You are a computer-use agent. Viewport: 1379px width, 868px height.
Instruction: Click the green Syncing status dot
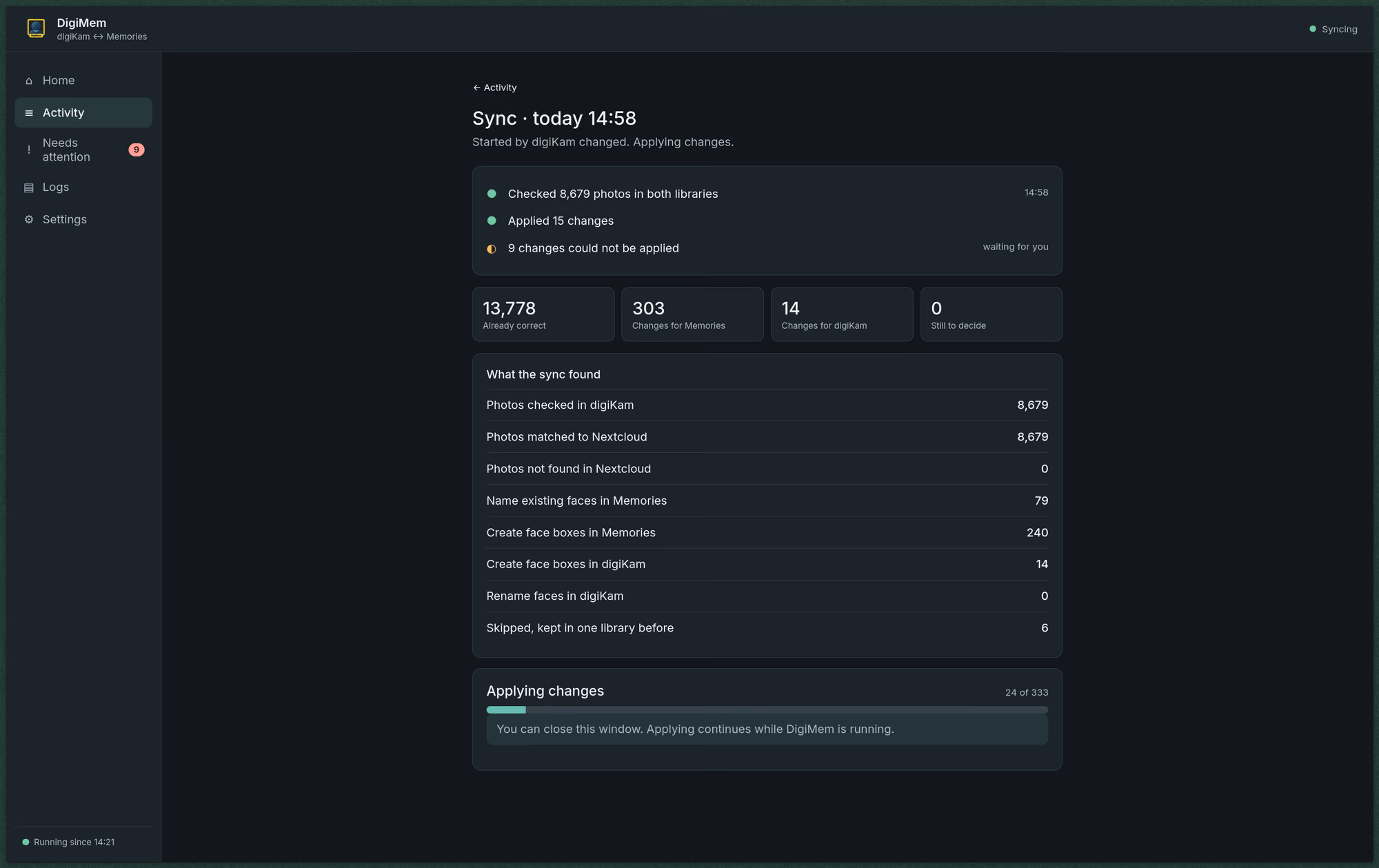click(1313, 29)
